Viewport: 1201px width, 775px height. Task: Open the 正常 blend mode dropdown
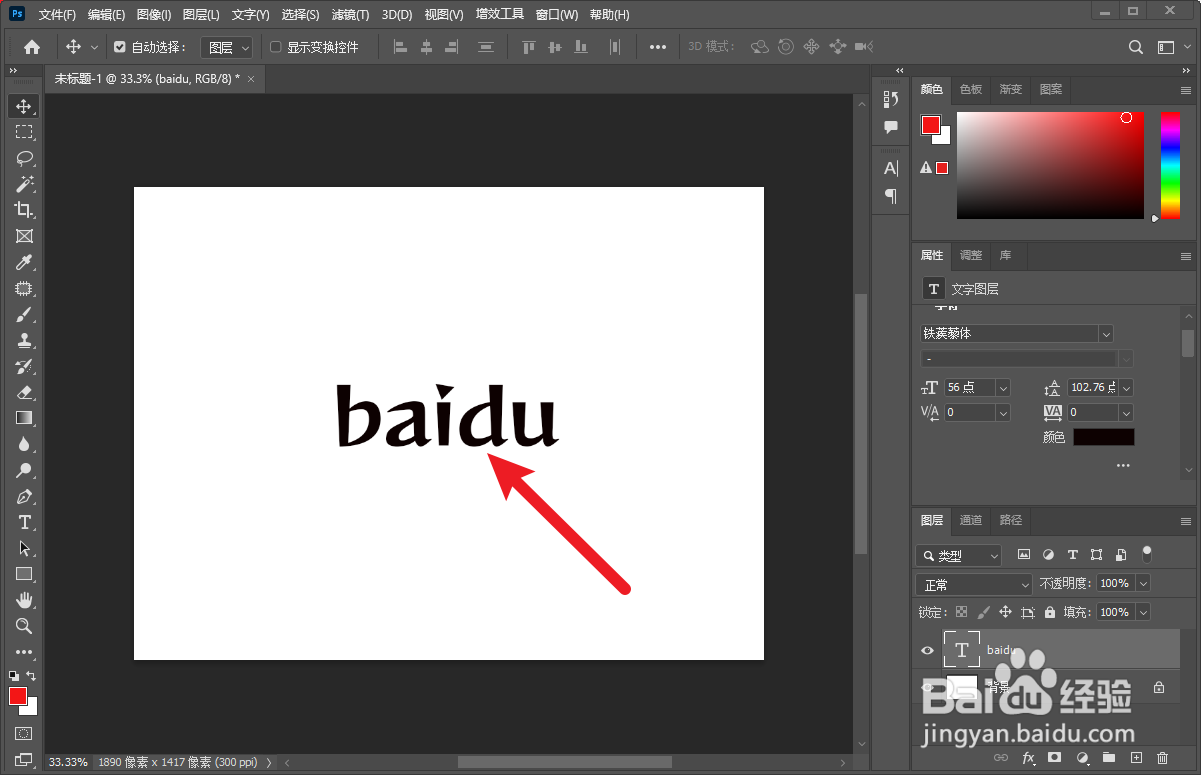(974, 584)
